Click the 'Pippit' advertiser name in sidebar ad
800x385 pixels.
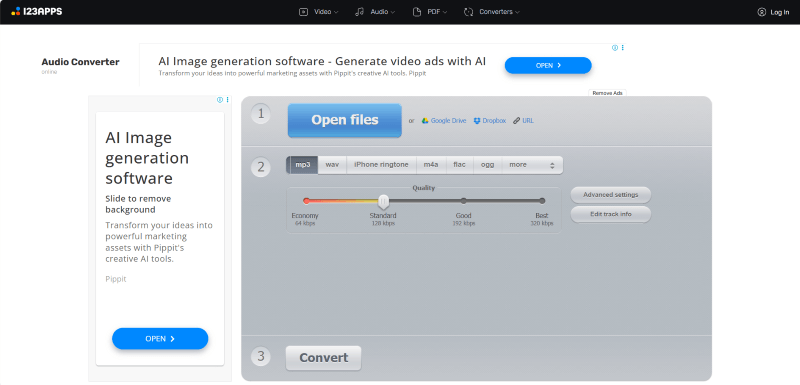pyautogui.click(x=116, y=279)
